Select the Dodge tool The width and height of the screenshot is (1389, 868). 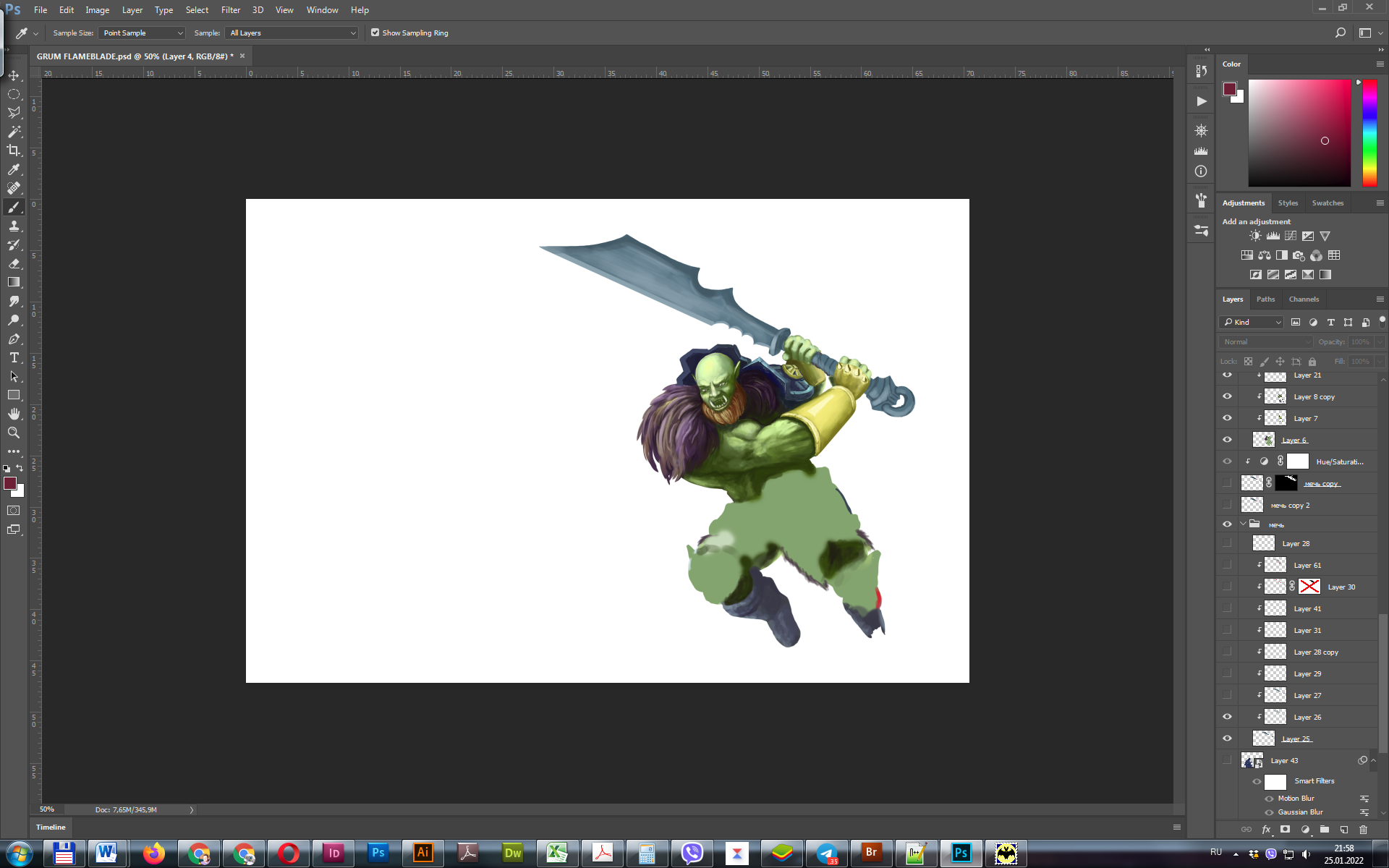coord(14,320)
